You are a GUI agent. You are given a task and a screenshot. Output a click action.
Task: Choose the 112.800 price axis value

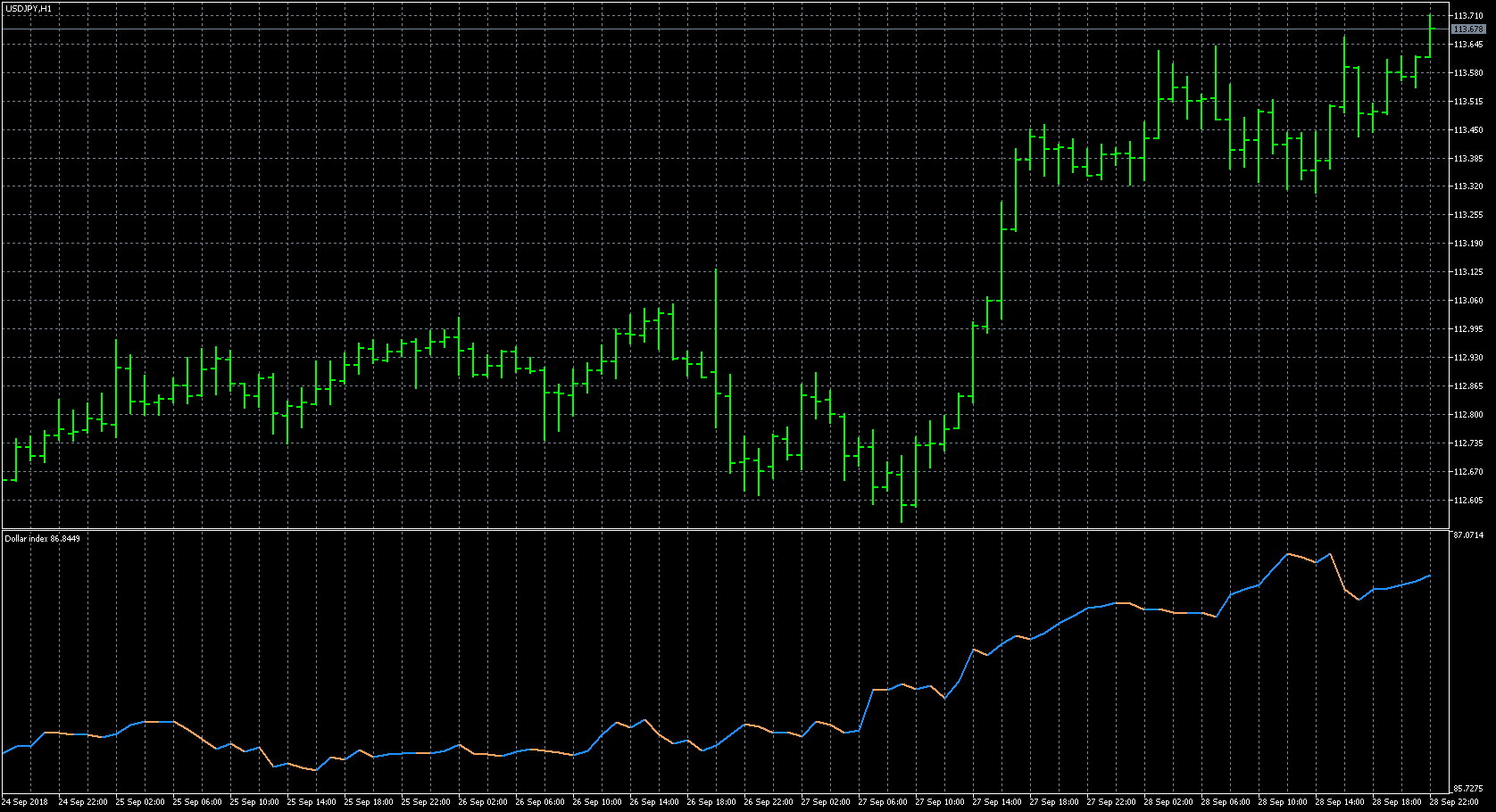[x=1468, y=415]
